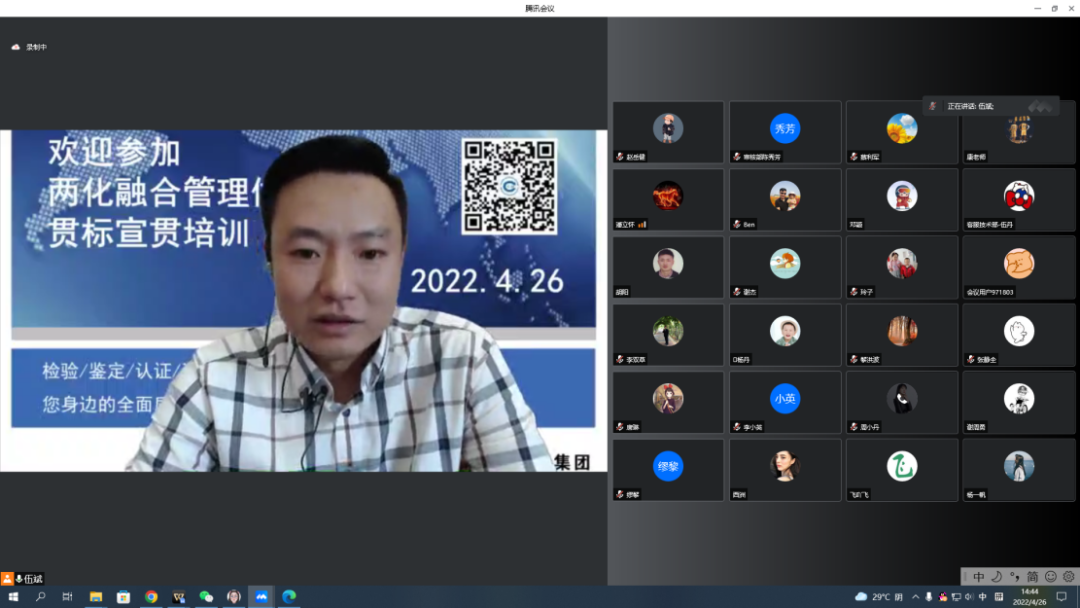The image size is (1080, 608).
Task: Open IME settings gear icon
Action: tap(1068, 577)
